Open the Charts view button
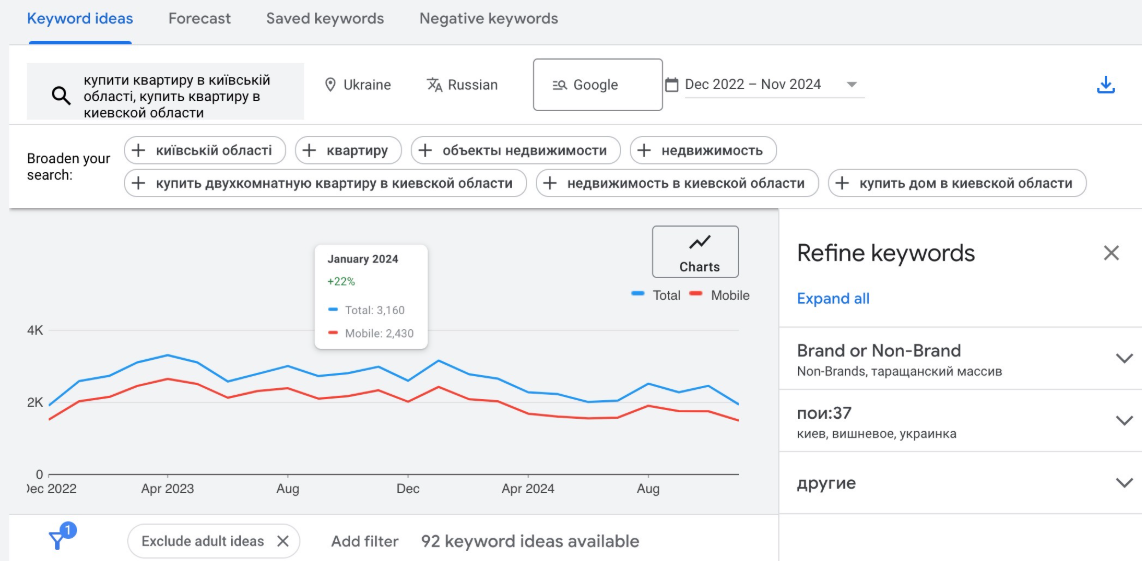The height and width of the screenshot is (561, 1142). [x=695, y=252]
